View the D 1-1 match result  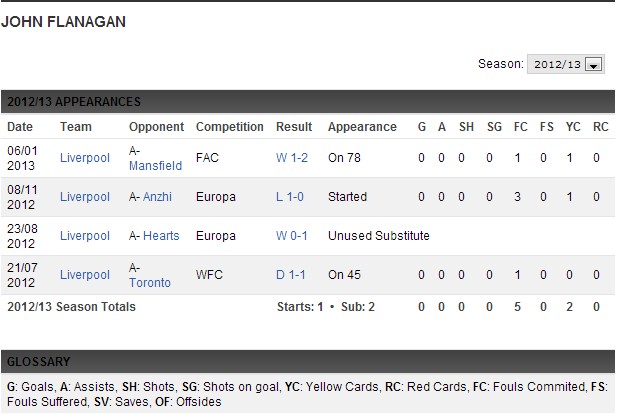[x=291, y=275]
